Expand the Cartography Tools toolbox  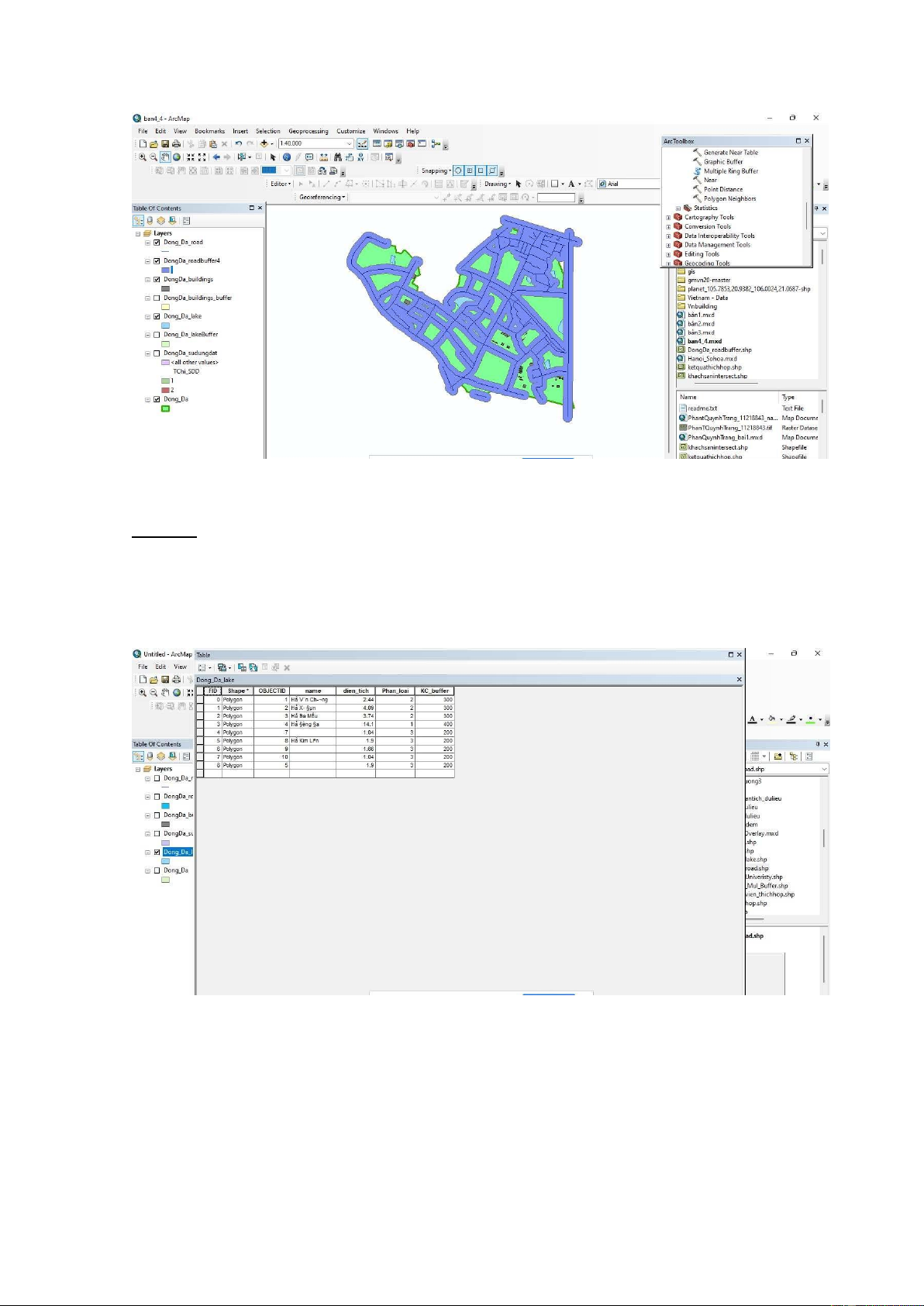[x=668, y=218]
